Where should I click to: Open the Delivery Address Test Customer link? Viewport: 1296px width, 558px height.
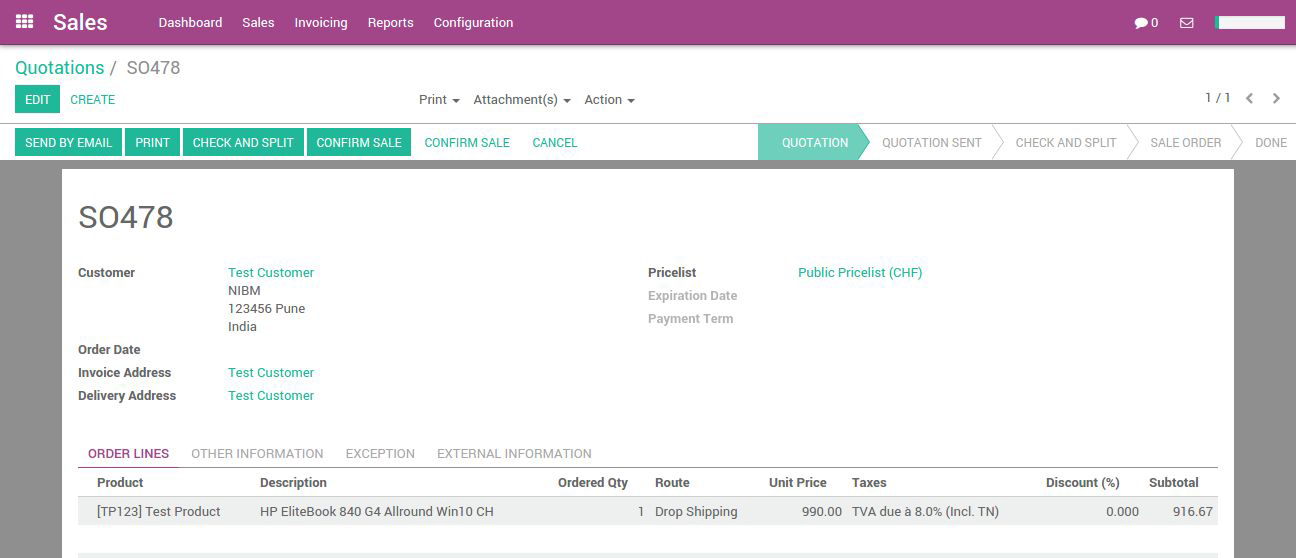click(x=271, y=395)
